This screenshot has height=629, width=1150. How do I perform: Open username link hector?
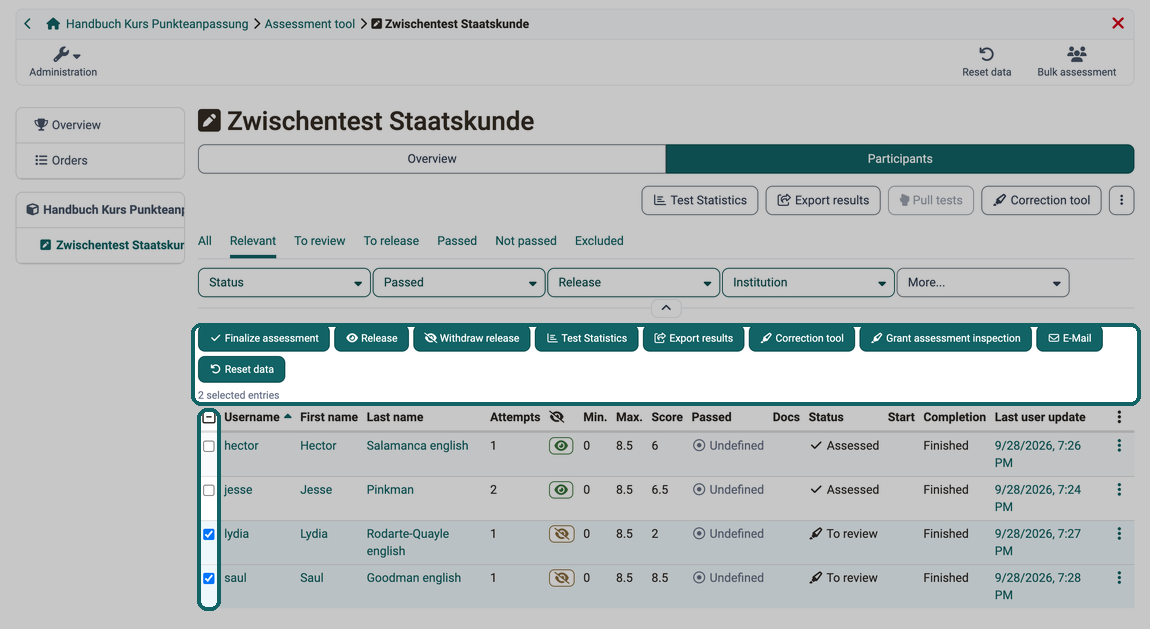click(x=241, y=446)
